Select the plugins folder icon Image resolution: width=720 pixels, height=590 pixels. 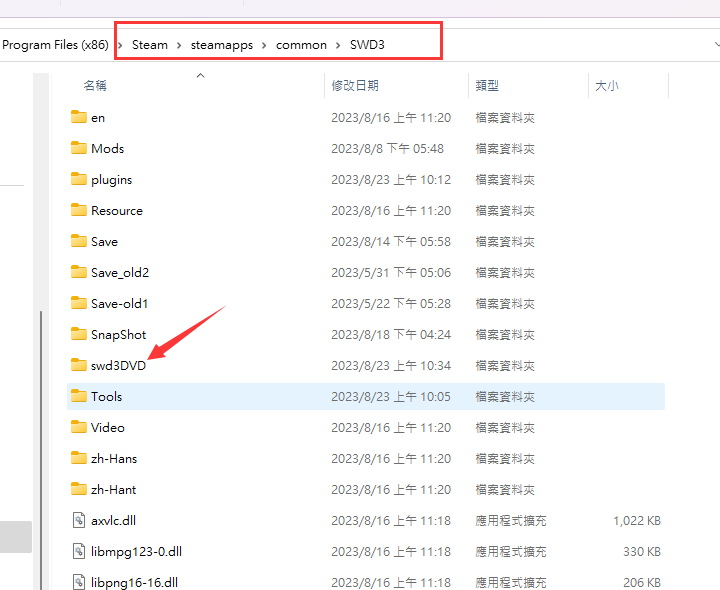click(79, 180)
